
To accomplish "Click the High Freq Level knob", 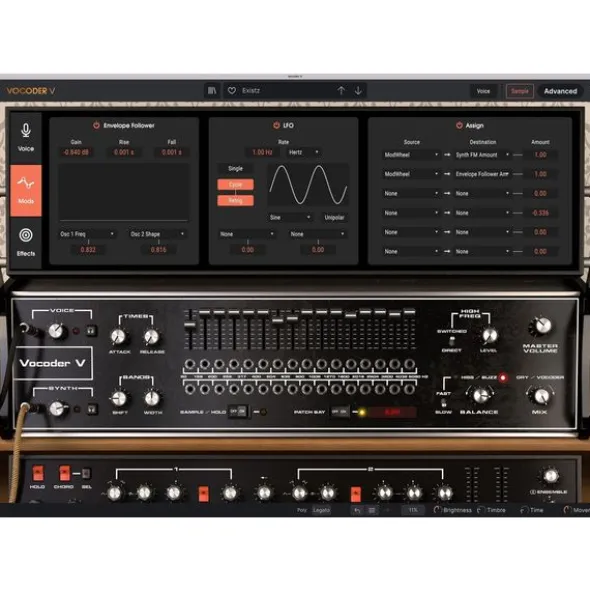I will click(489, 335).
